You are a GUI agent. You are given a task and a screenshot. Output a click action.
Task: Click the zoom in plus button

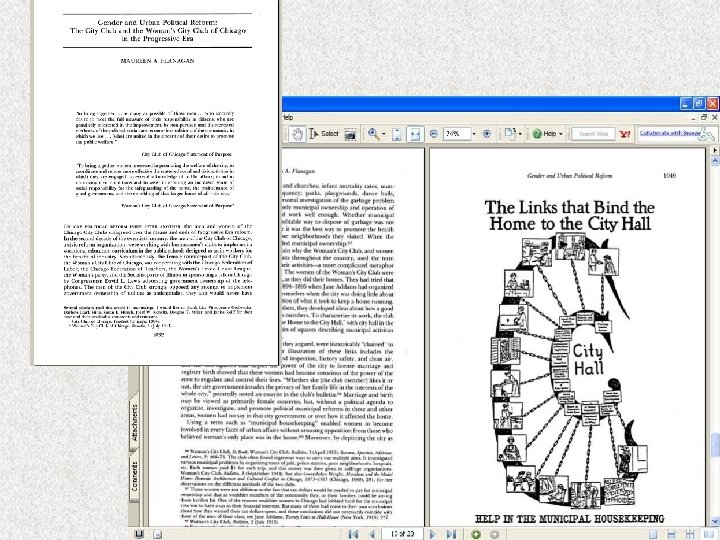click(487, 134)
